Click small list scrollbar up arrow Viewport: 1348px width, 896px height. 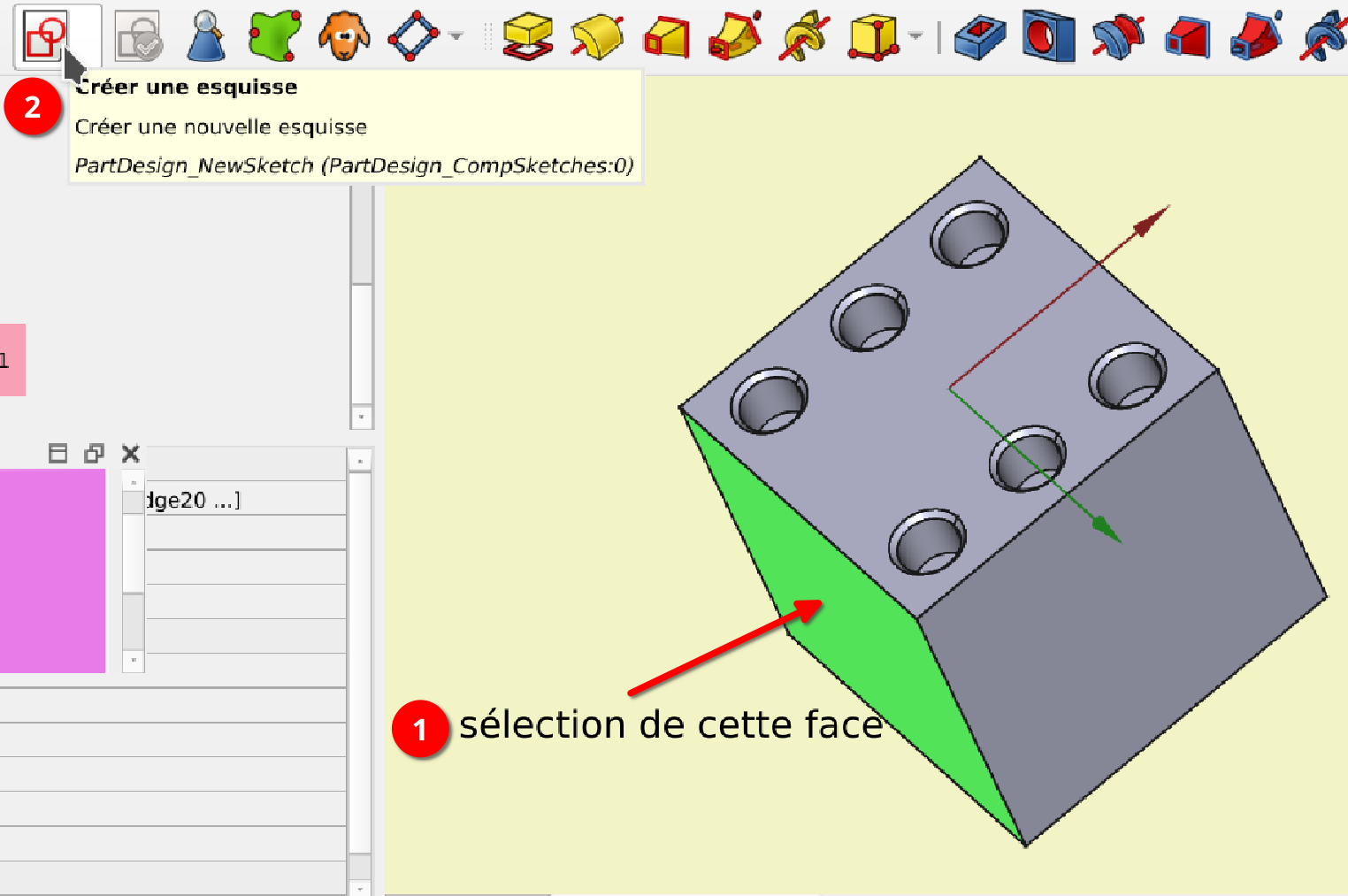tap(134, 481)
